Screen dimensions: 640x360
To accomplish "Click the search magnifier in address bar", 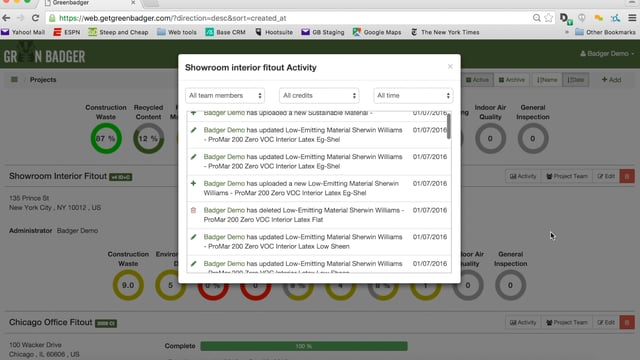I will 537,18.
